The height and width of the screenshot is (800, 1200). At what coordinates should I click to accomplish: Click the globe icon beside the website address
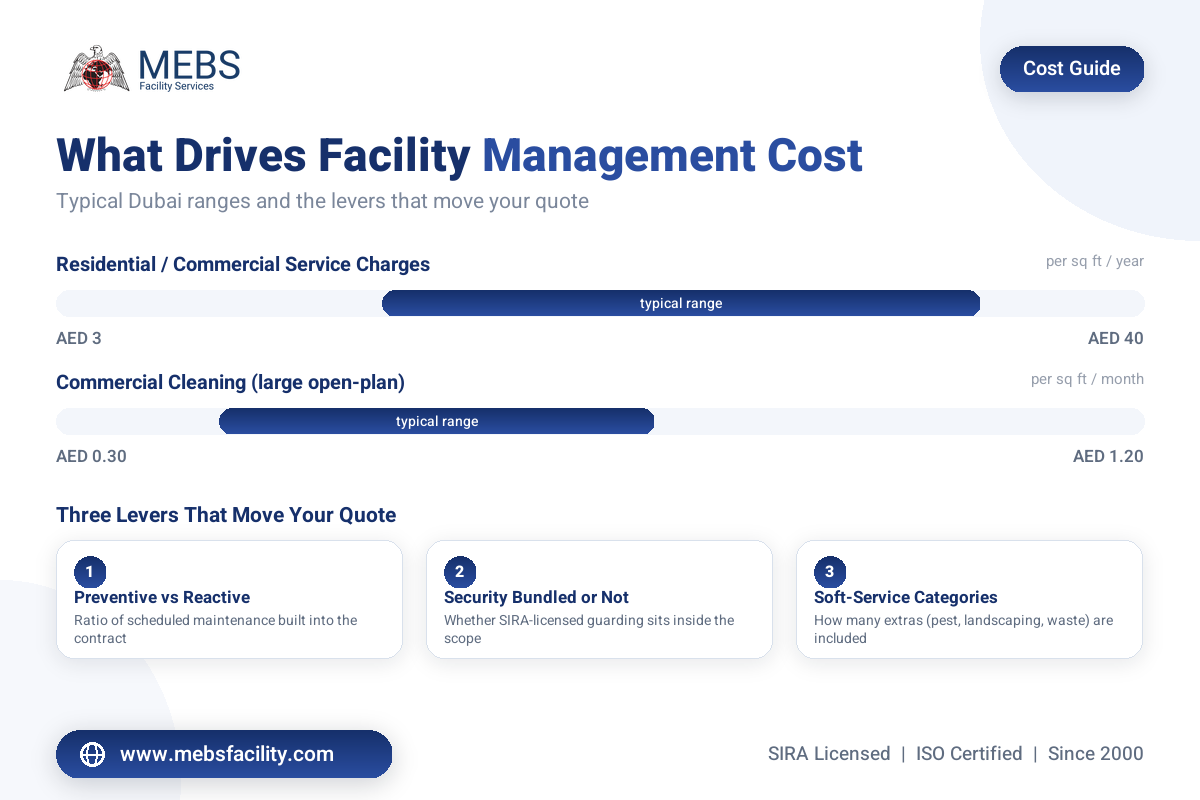pos(92,754)
